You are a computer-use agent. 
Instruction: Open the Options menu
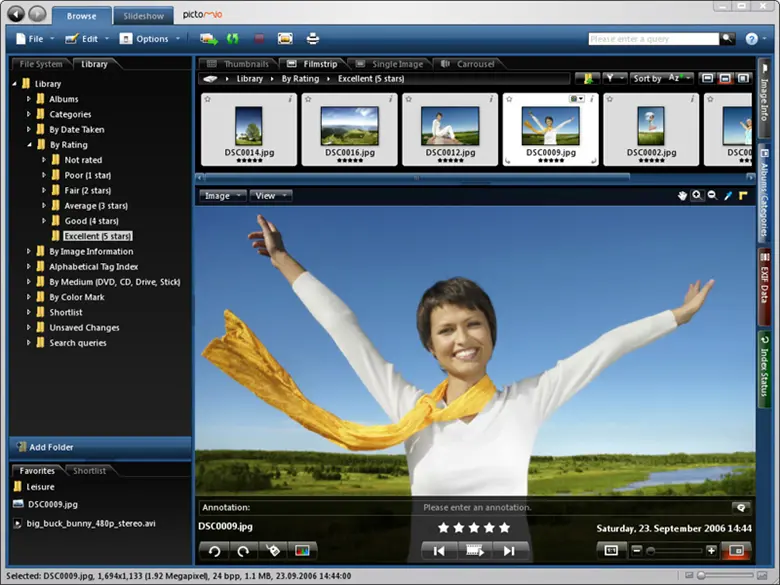(x=149, y=39)
